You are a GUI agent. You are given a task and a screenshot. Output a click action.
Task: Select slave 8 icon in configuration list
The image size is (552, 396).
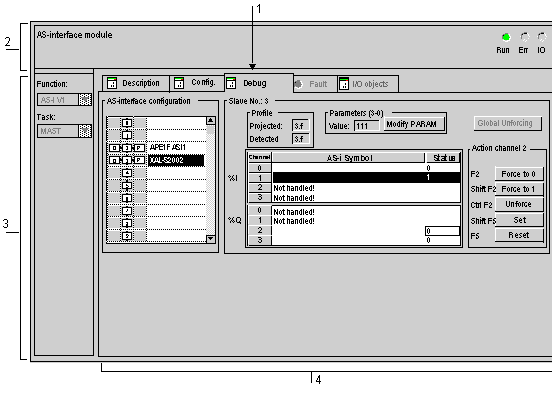(x=127, y=223)
